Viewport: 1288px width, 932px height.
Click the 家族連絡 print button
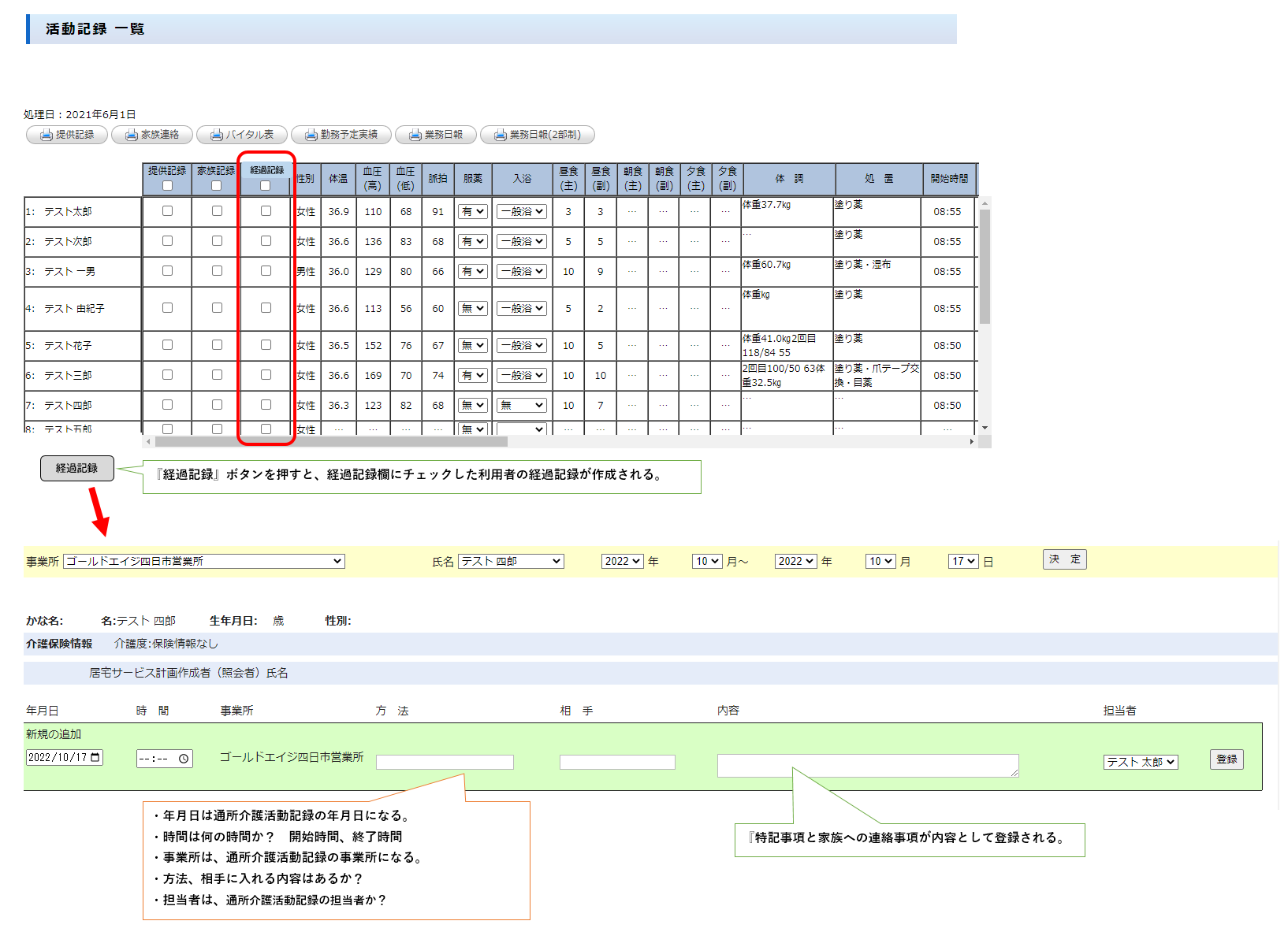[x=152, y=135]
